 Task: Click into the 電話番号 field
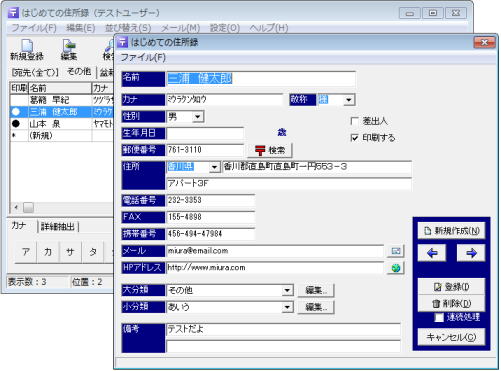point(210,200)
